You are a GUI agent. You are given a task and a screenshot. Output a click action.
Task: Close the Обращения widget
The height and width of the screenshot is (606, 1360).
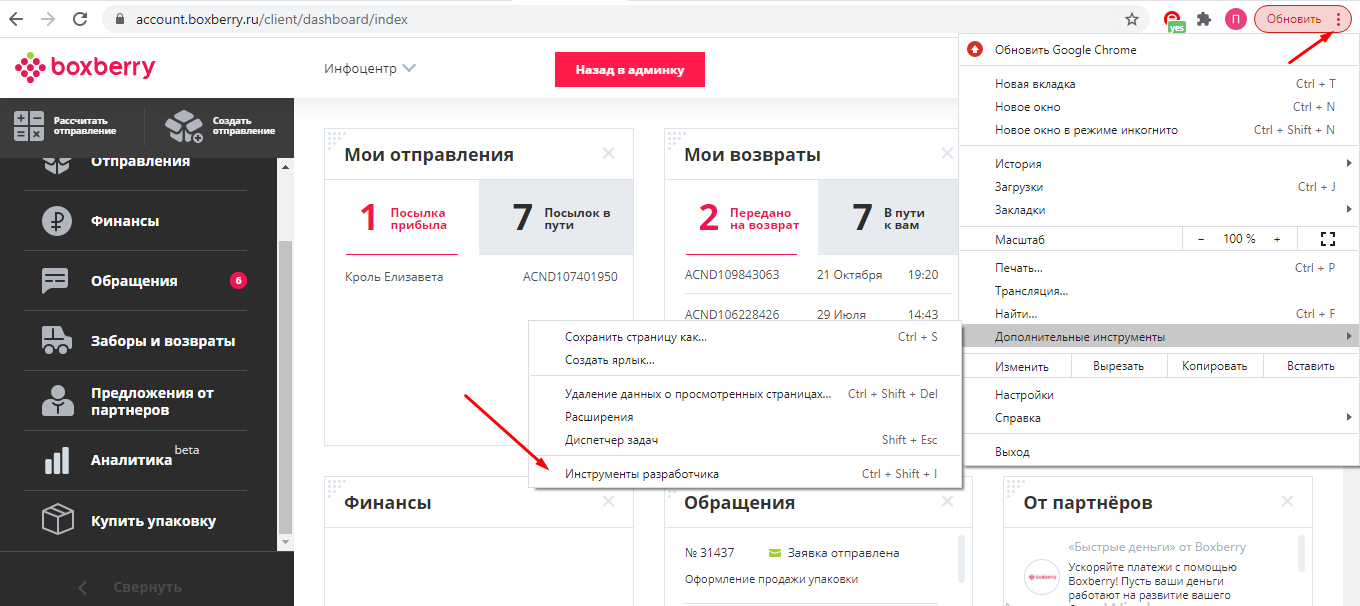pos(947,502)
